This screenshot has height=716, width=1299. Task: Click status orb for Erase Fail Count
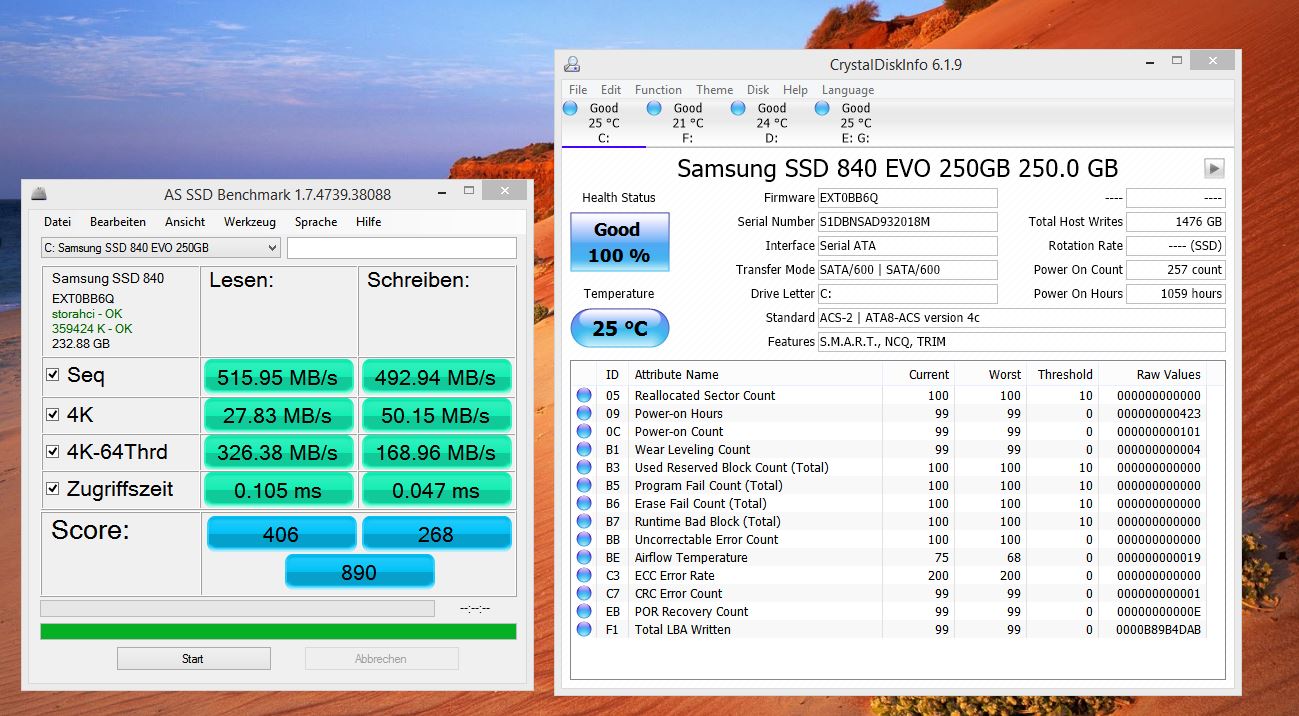[x=584, y=503]
